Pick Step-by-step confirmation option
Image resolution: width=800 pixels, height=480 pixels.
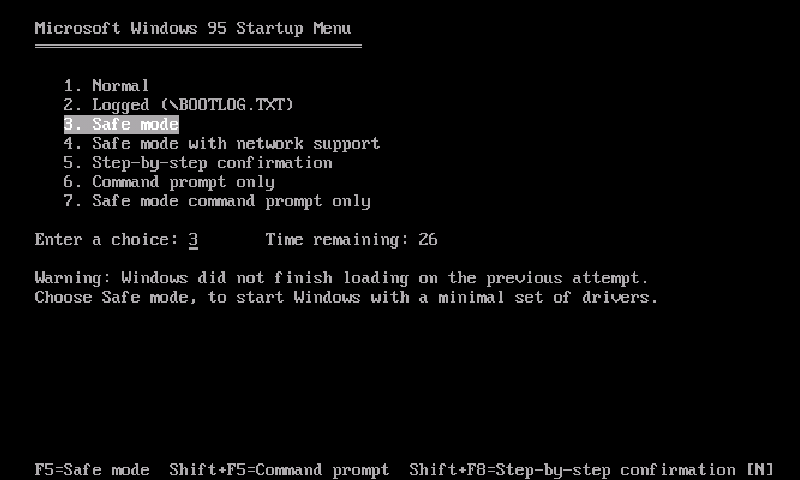point(198,163)
